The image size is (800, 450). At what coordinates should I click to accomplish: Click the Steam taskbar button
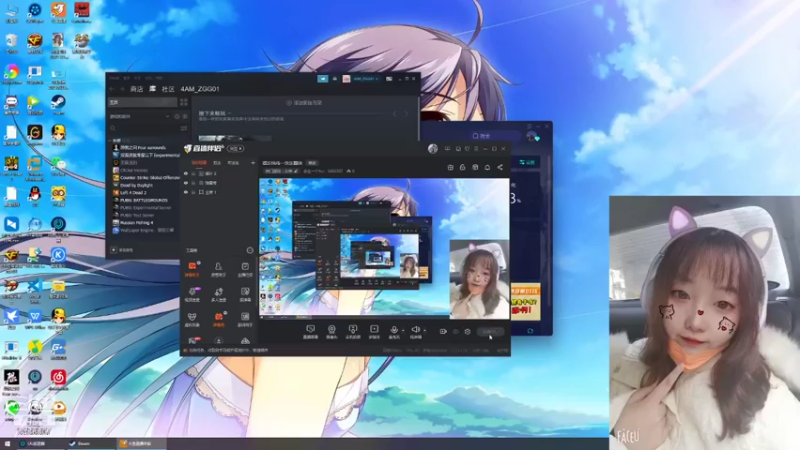(x=92, y=444)
